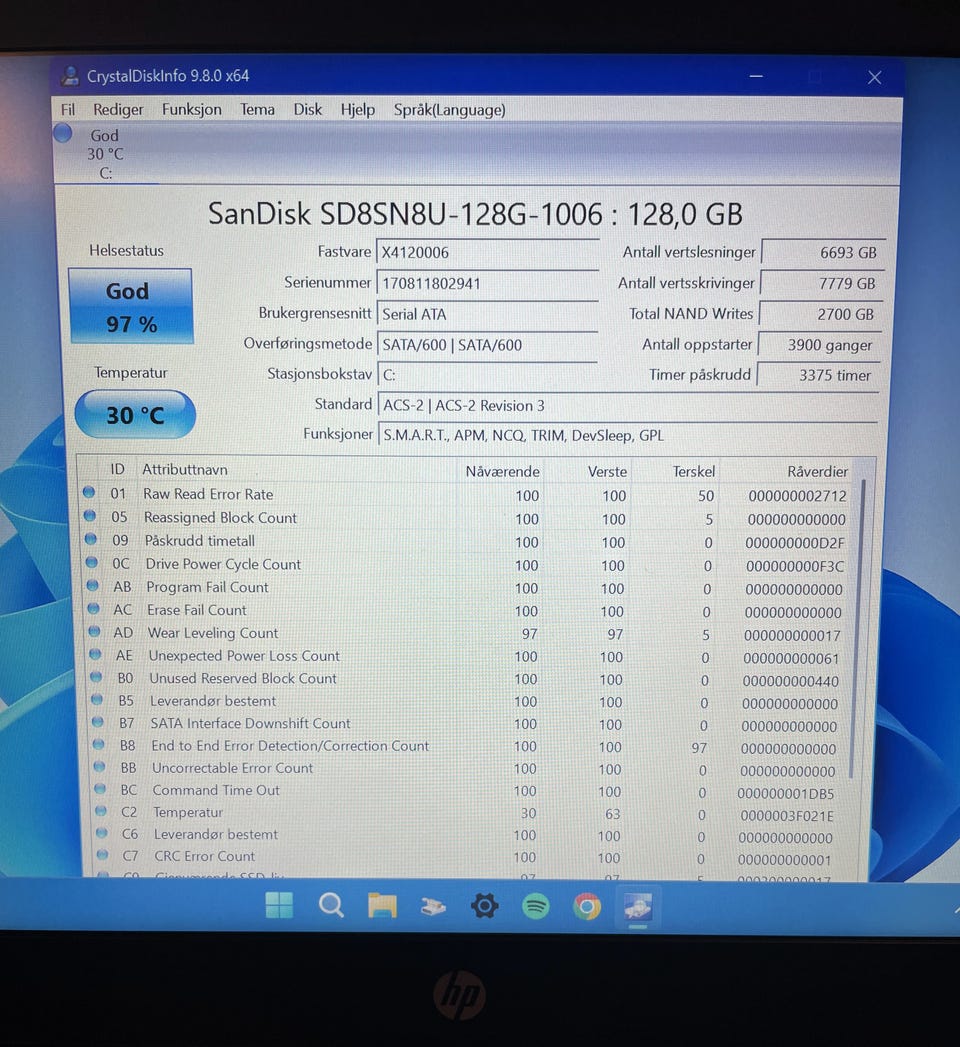Click the Attributtnavn column header
The height and width of the screenshot is (1047, 960).
point(185,470)
